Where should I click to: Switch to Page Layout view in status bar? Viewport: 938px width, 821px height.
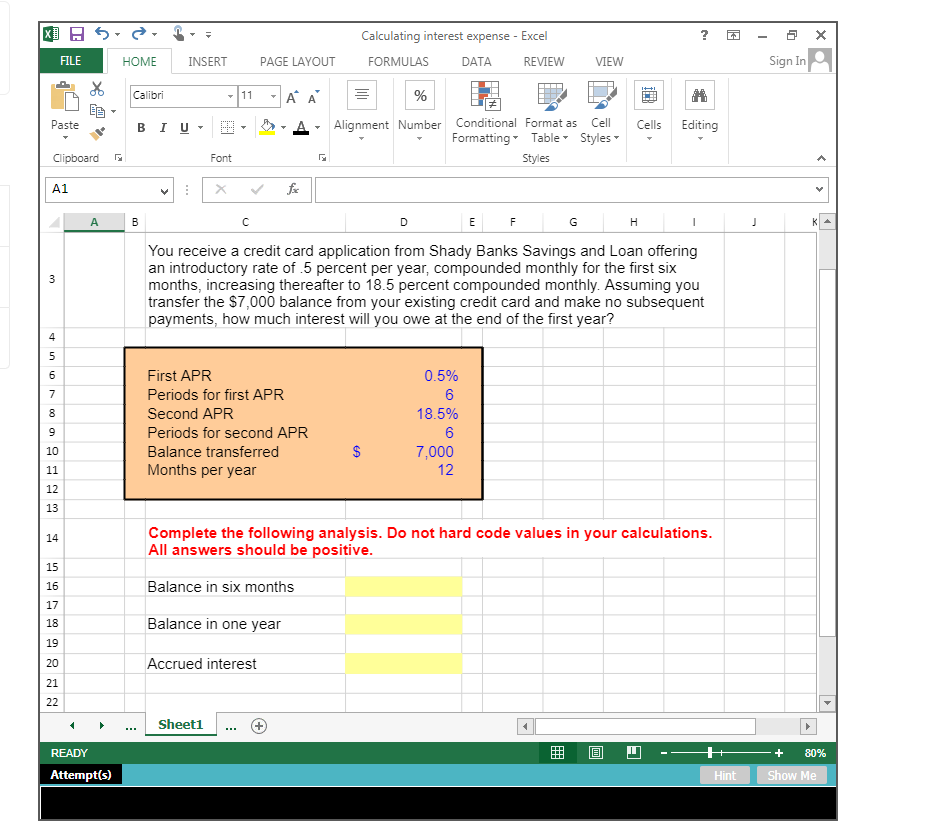(x=596, y=752)
